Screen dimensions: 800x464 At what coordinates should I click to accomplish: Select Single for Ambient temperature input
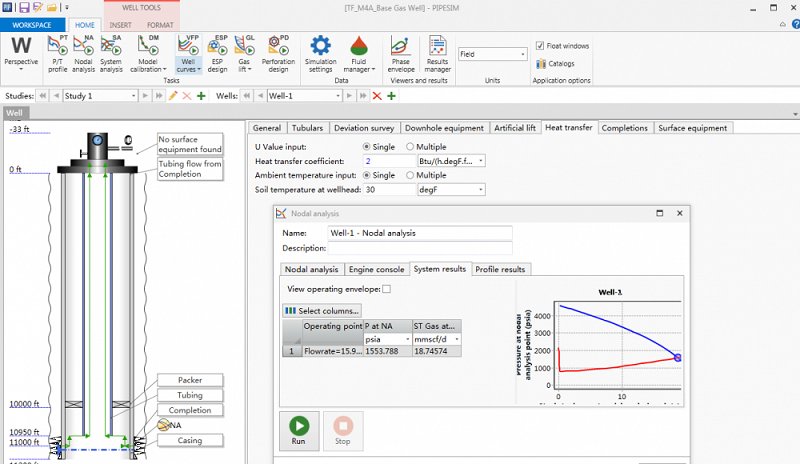(x=366, y=175)
